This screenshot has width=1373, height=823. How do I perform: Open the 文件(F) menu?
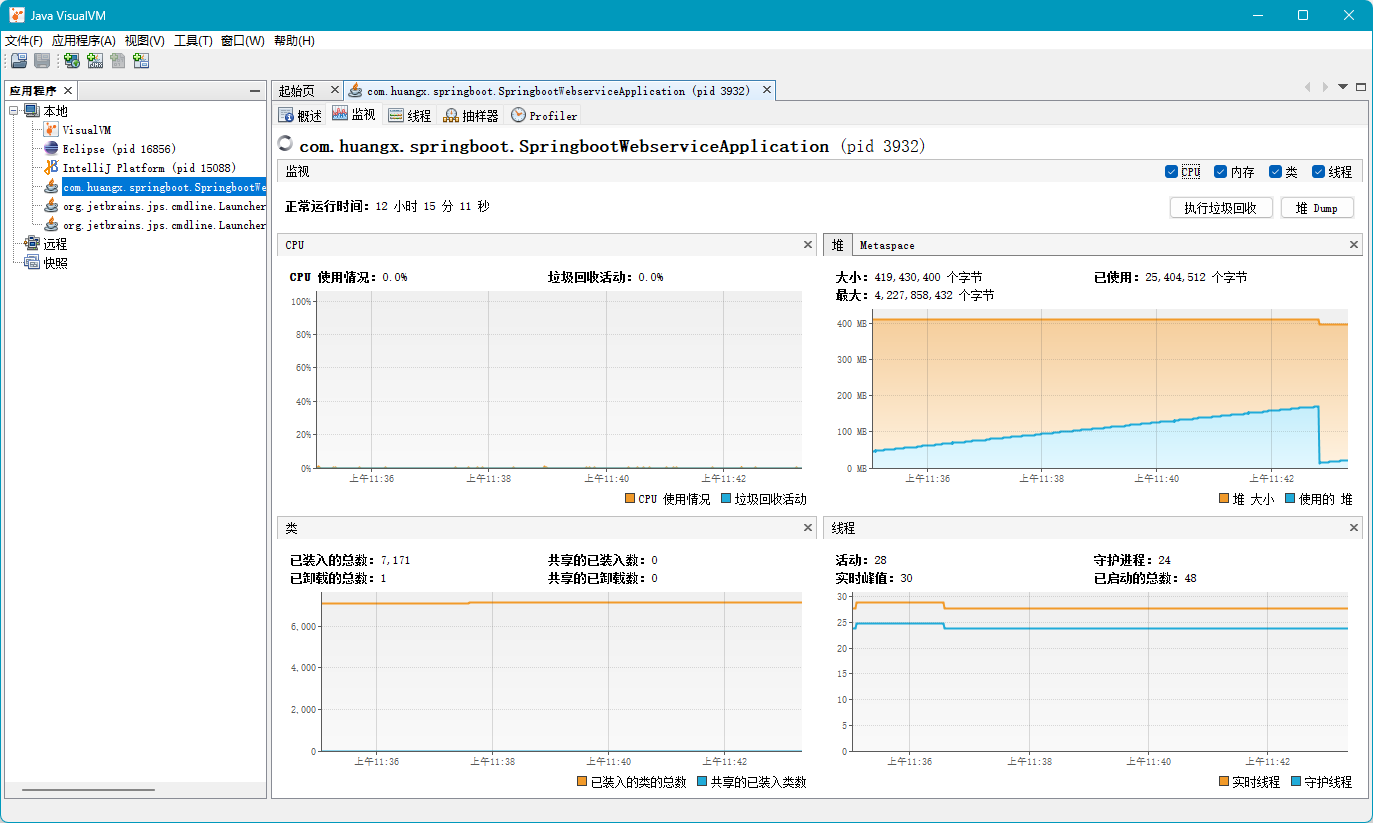point(24,41)
